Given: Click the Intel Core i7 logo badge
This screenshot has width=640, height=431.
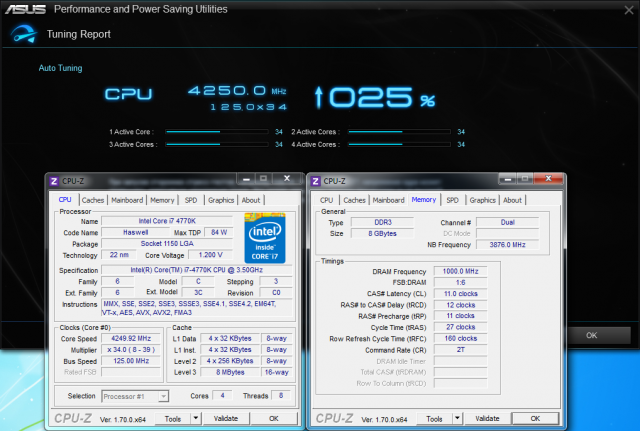Looking at the screenshot, I should (265, 238).
